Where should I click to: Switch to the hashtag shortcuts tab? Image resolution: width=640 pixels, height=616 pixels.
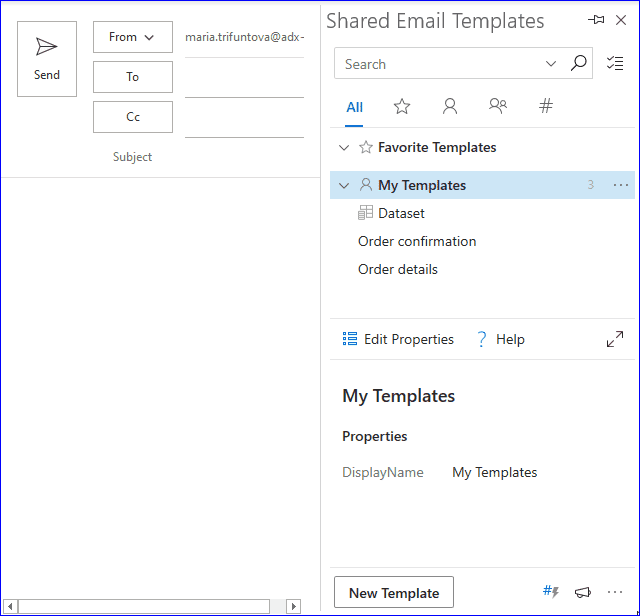point(546,106)
